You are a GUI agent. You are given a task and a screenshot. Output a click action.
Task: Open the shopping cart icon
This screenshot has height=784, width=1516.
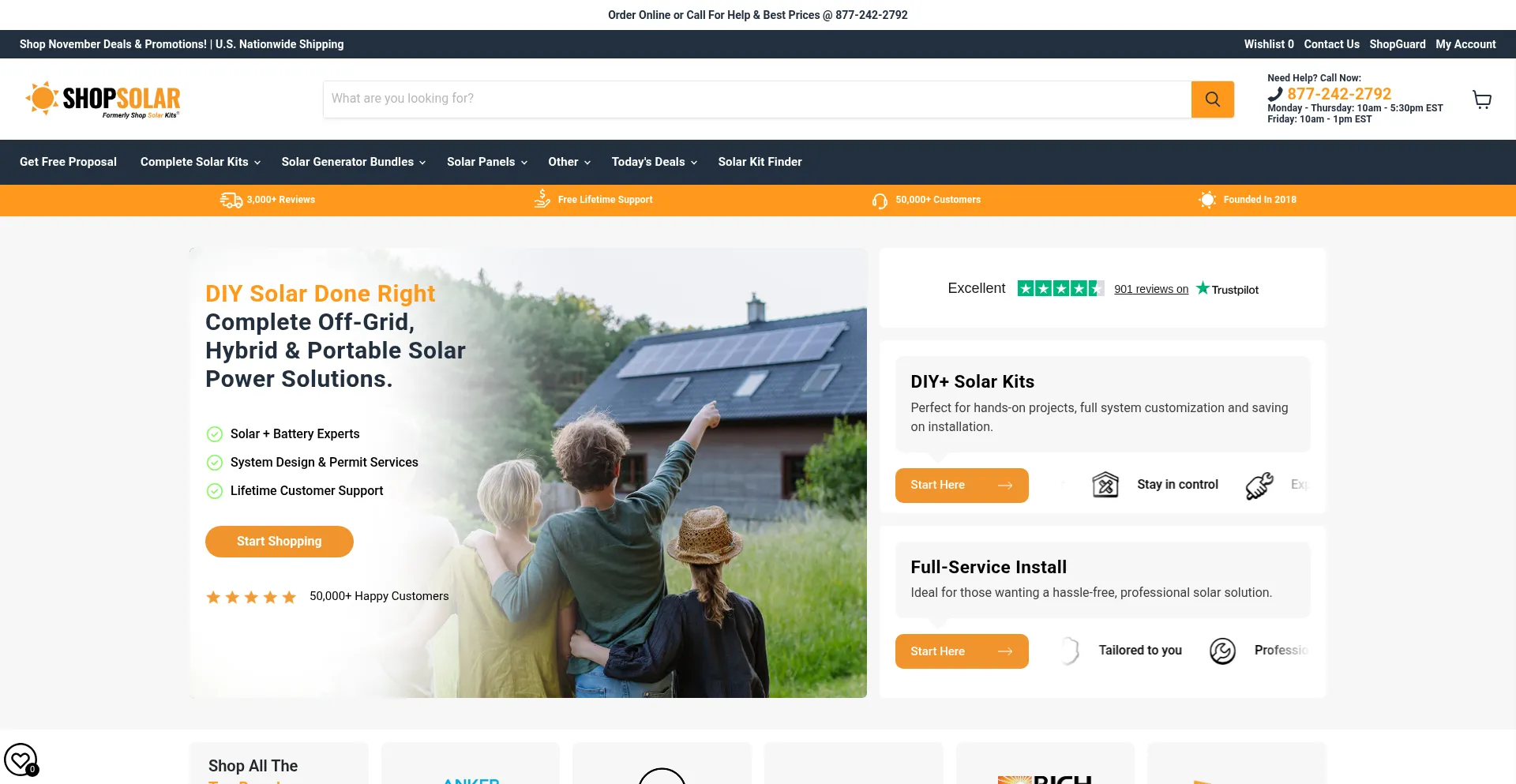[x=1482, y=99]
